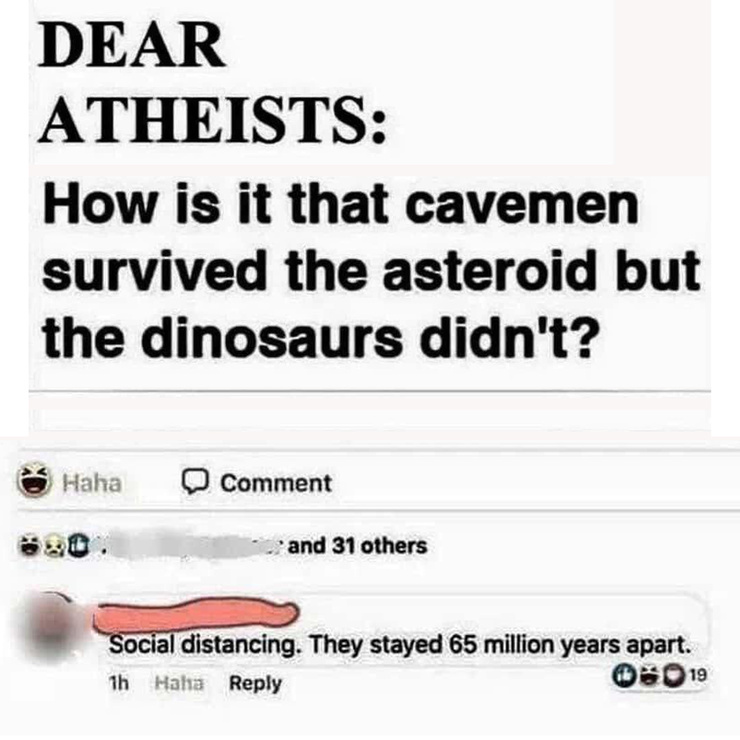Toggle the post's Haha reaction label
740x740 pixels.
coord(92,483)
